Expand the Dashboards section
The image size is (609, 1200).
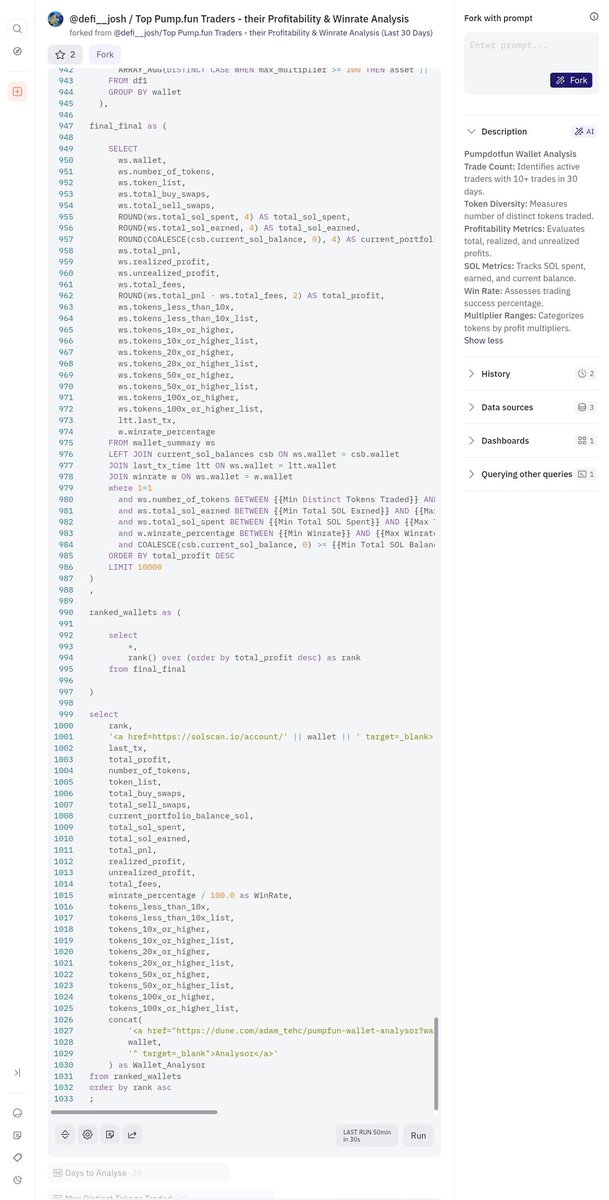(x=472, y=440)
